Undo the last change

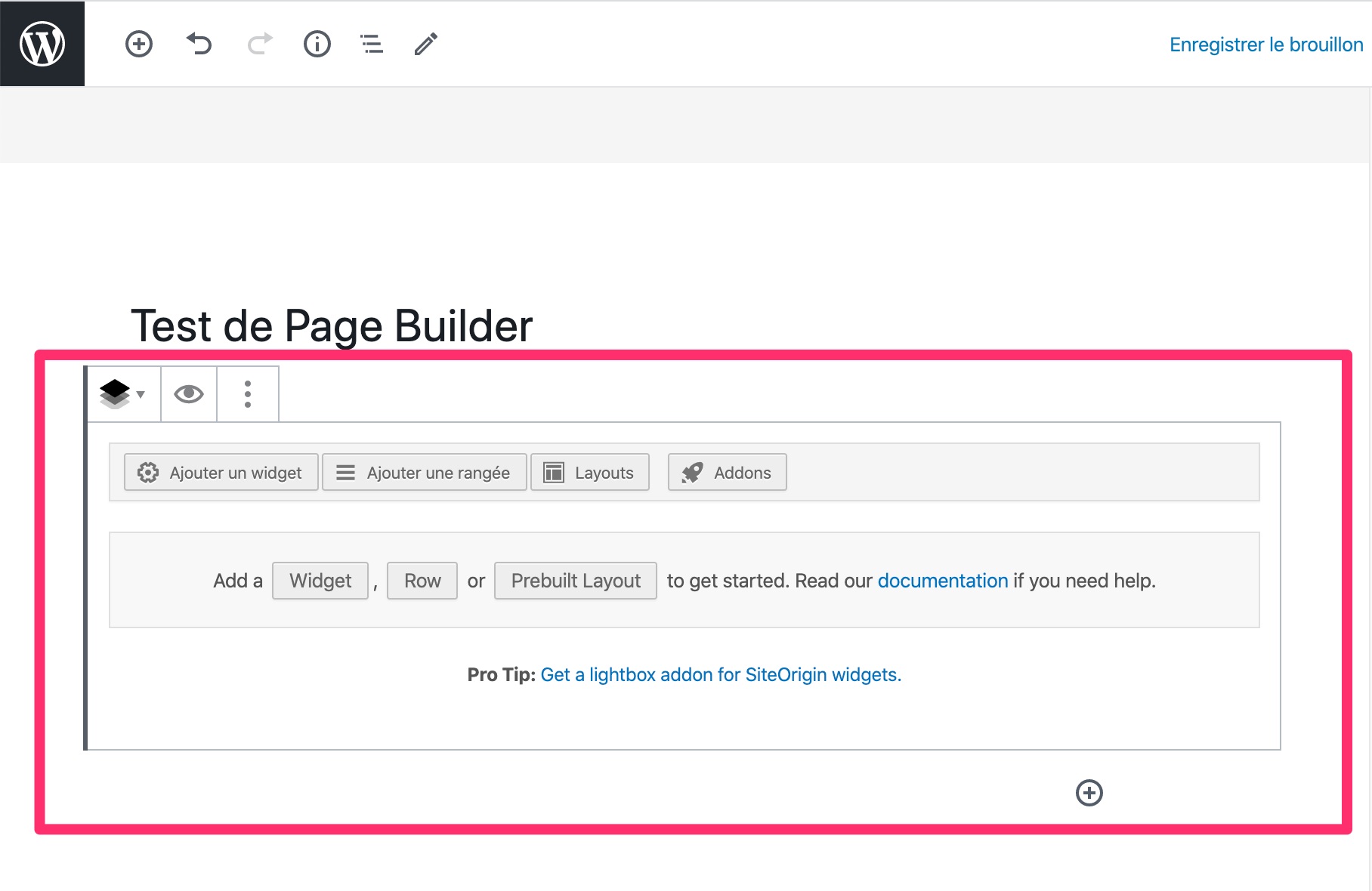pos(198,44)
